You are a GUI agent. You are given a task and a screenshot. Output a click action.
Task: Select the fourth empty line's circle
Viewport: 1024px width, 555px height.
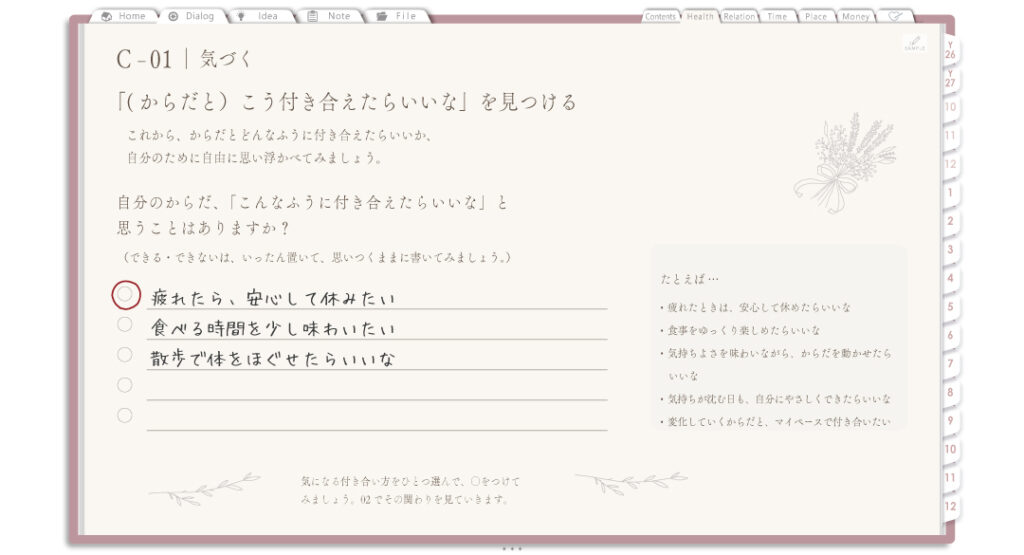coord(125,385)
